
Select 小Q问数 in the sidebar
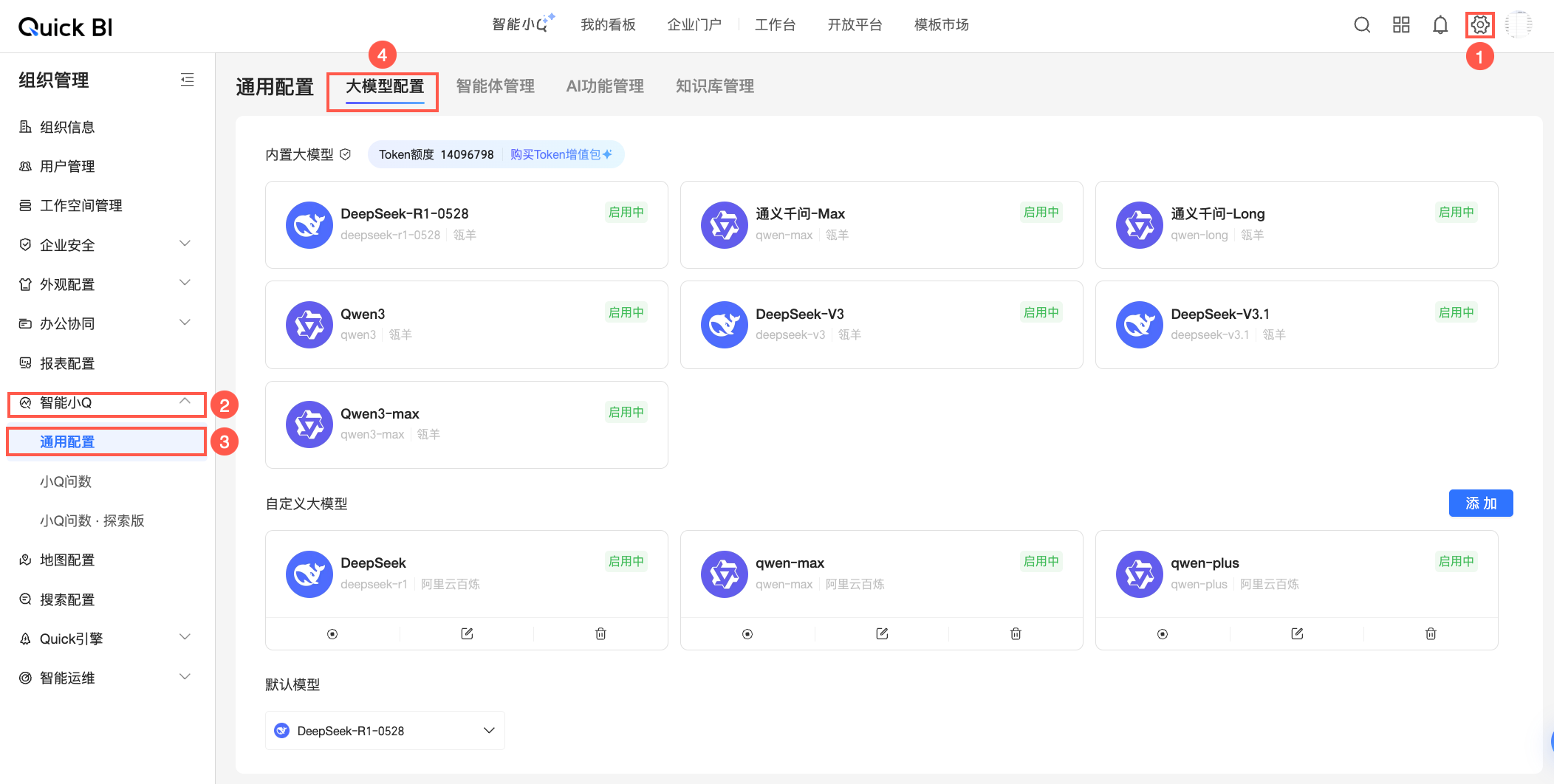[x=66, y=481]
